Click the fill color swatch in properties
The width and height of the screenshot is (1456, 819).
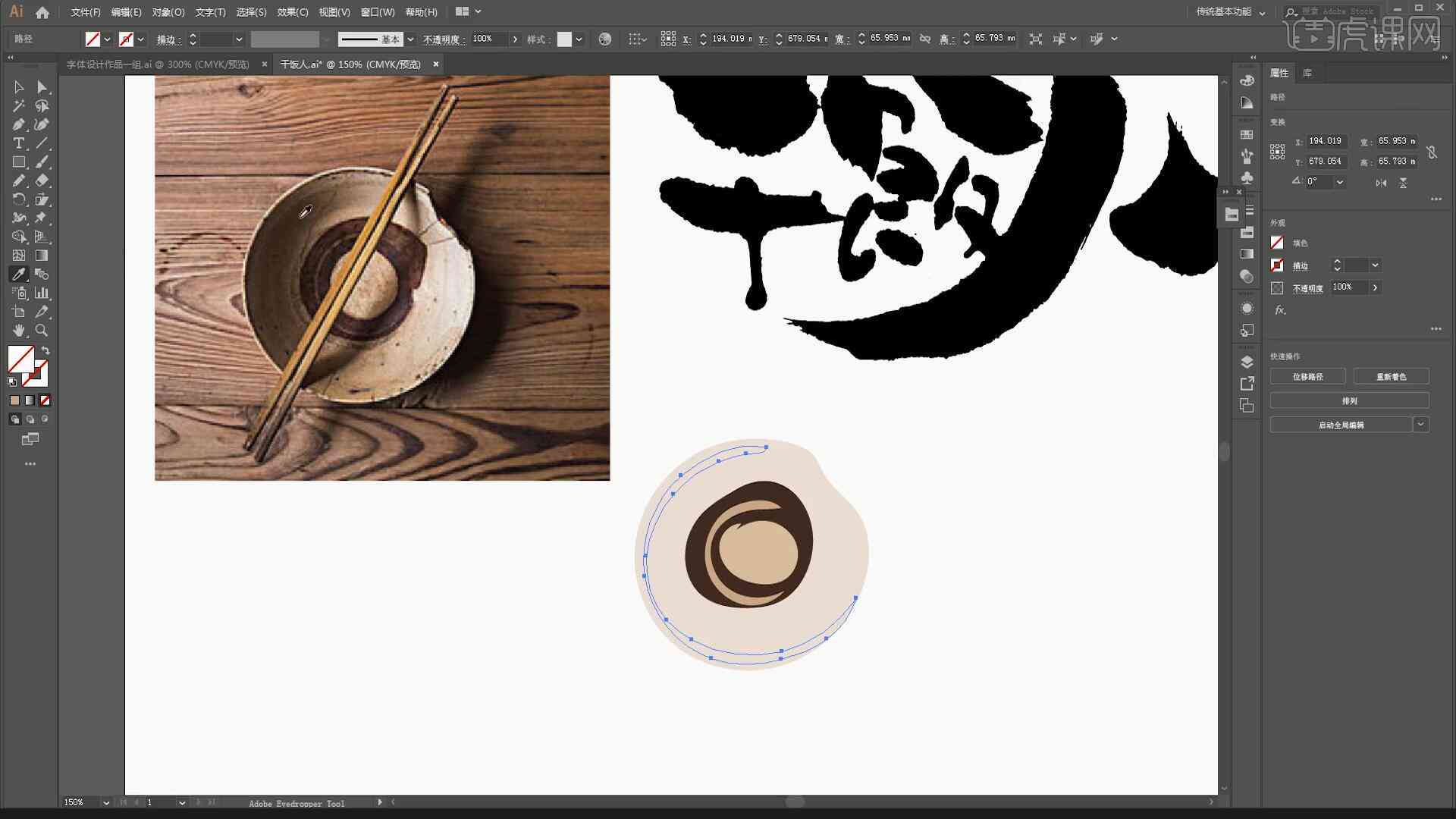tap(1278, 242)
